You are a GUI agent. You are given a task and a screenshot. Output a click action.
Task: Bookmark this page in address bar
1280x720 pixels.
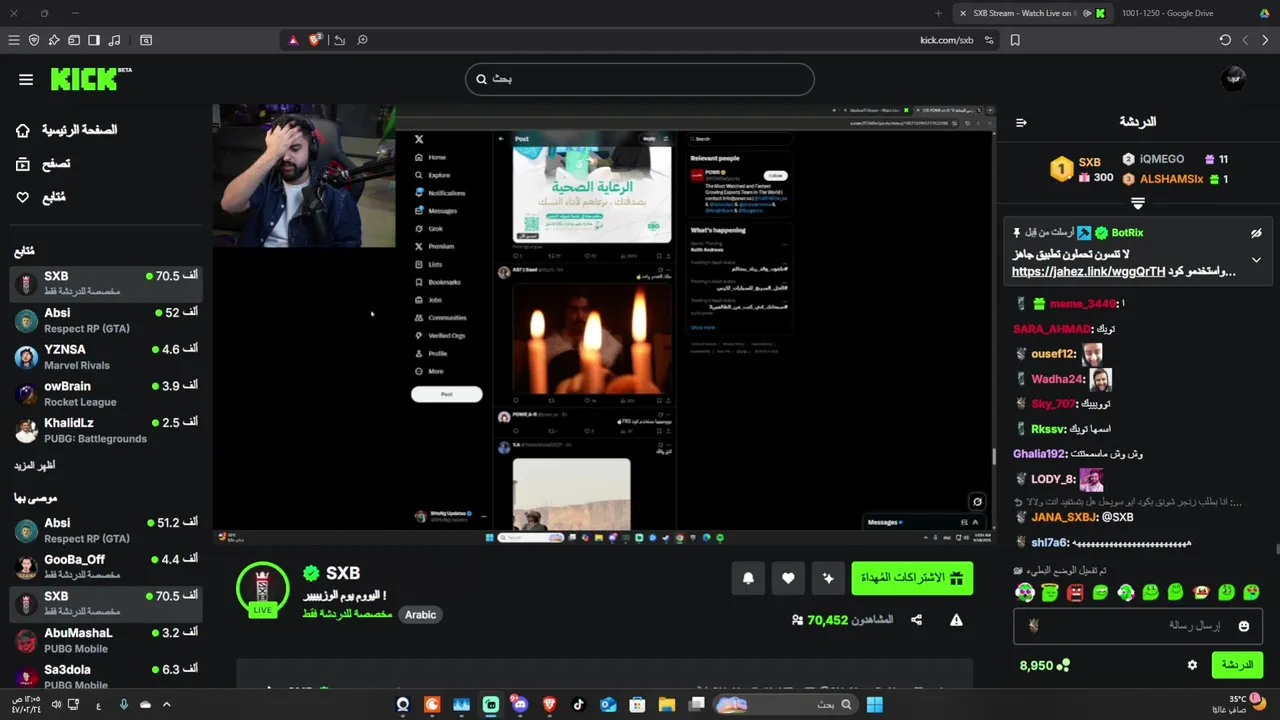(x=1015, y=40)
